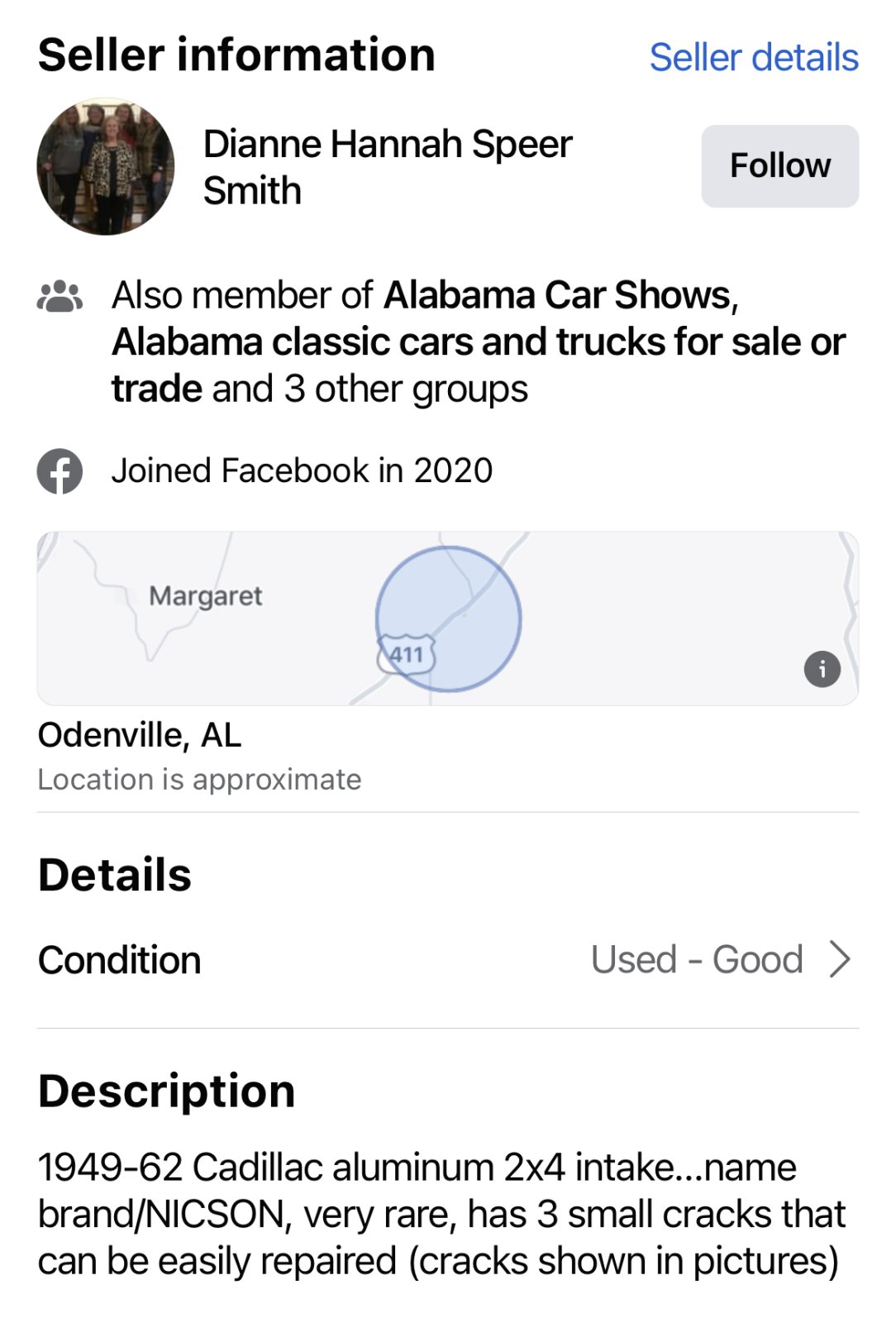
Task: Tap the 'Location is approximate' note
Action: 199,780
